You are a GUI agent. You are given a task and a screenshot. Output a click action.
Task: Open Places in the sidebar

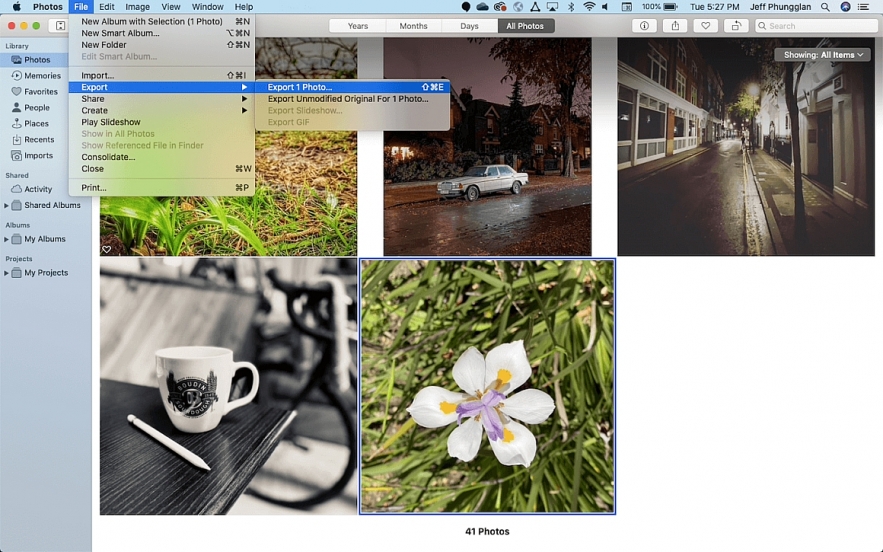pyautogui.click(x=36, y=124)
